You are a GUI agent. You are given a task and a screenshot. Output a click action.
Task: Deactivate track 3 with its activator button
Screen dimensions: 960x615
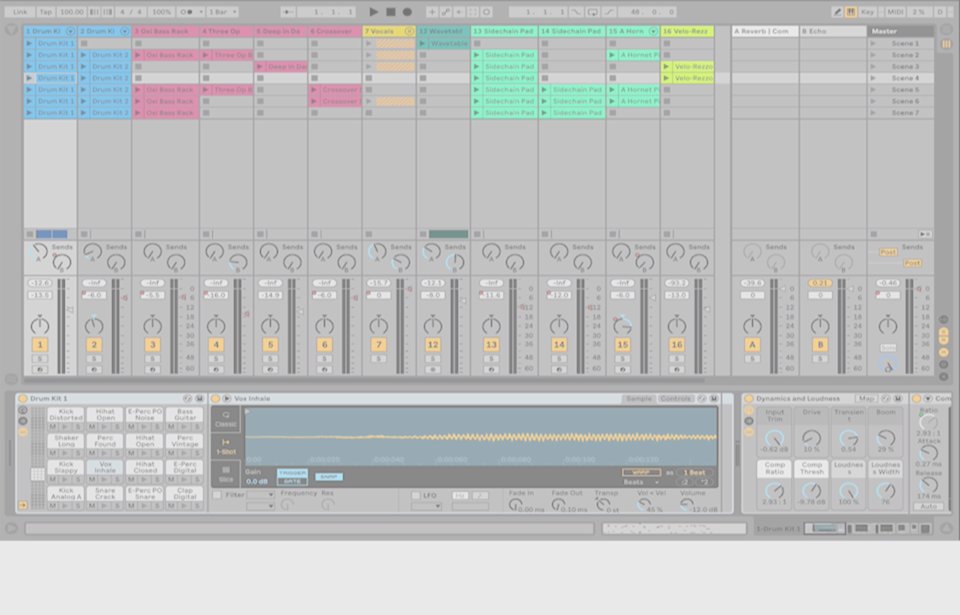[x=152, y=345]
